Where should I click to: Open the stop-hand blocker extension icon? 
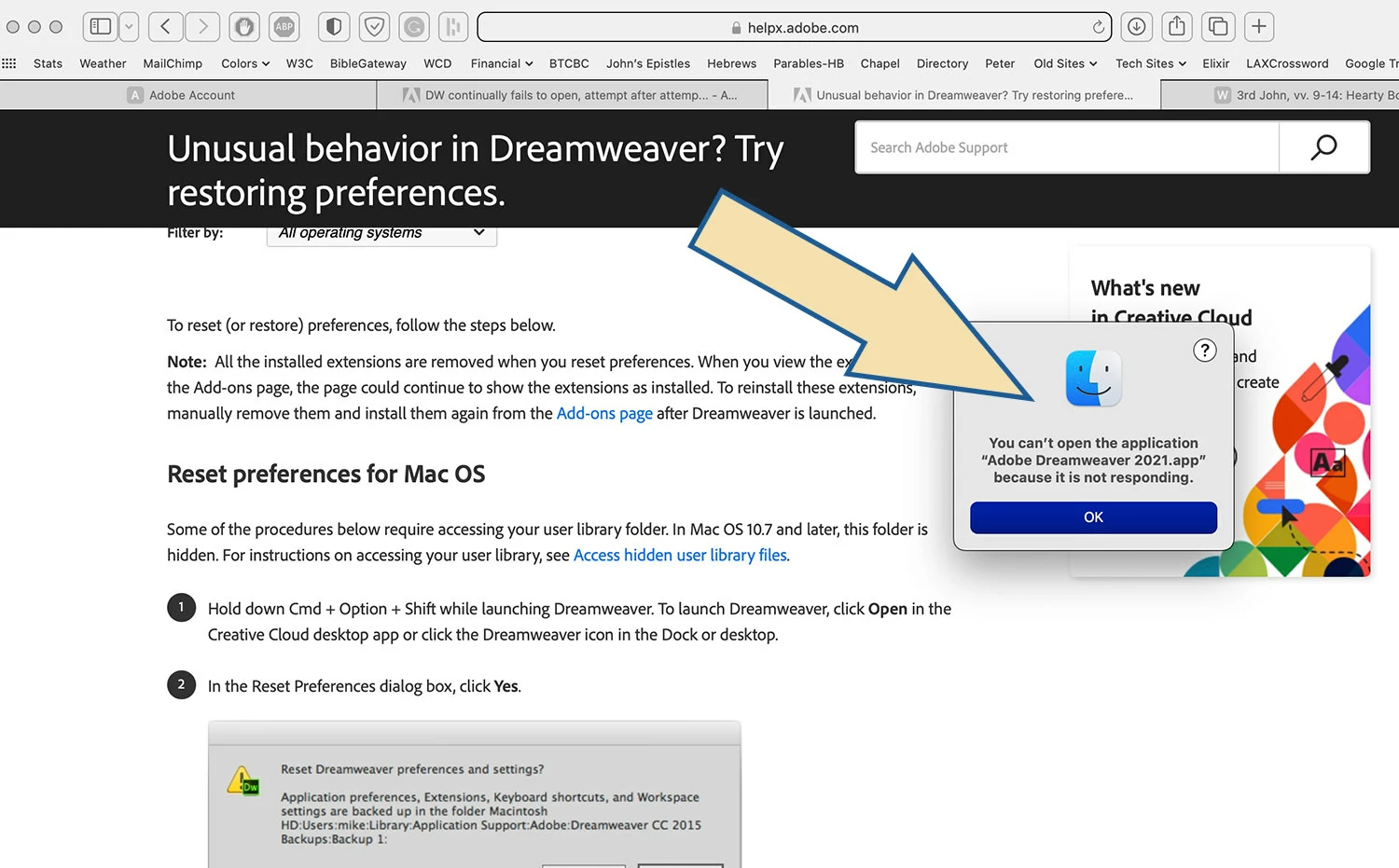(x=244, y=27)
